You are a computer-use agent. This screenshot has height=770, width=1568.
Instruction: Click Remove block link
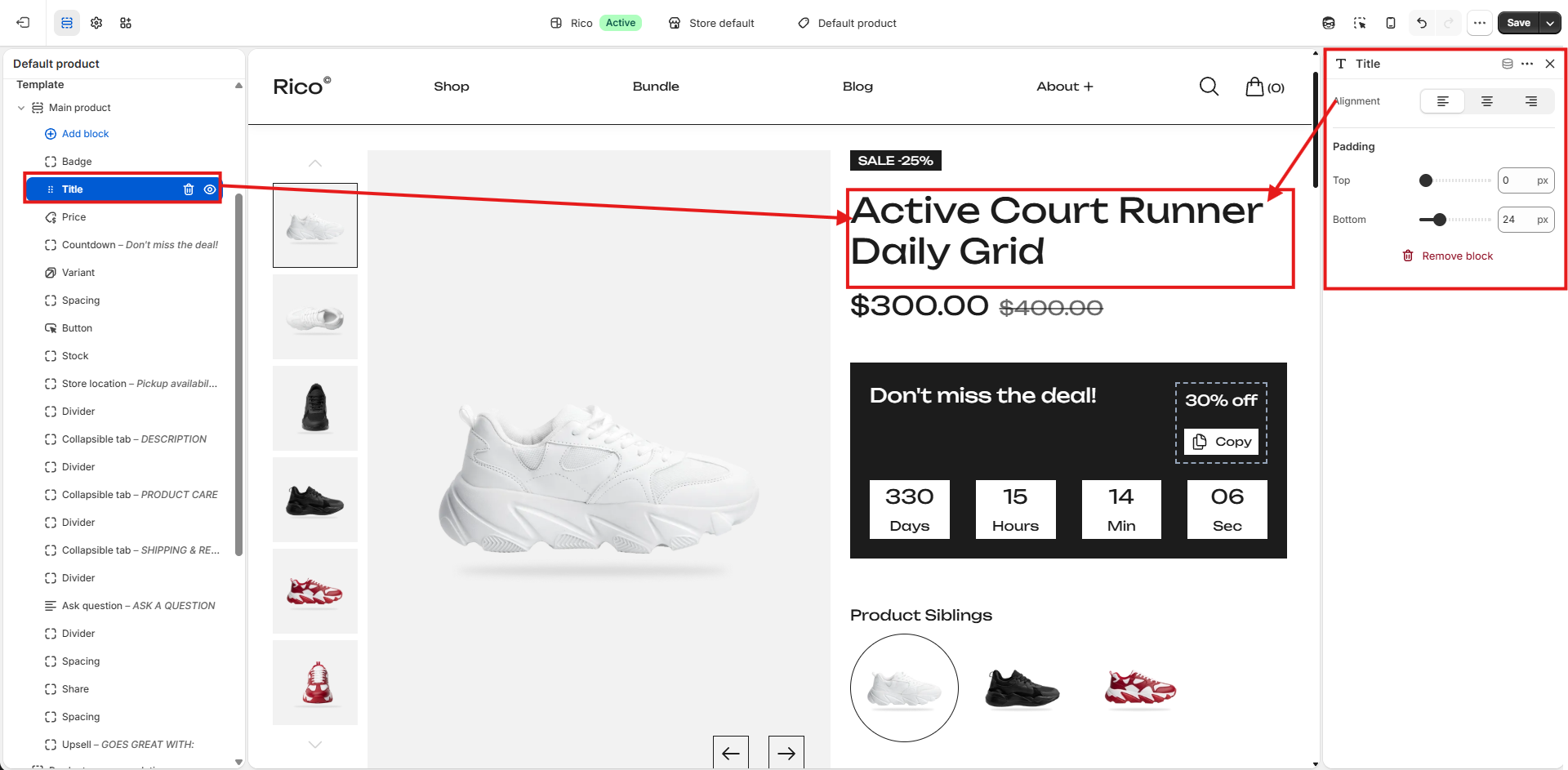click(1448, 256)
